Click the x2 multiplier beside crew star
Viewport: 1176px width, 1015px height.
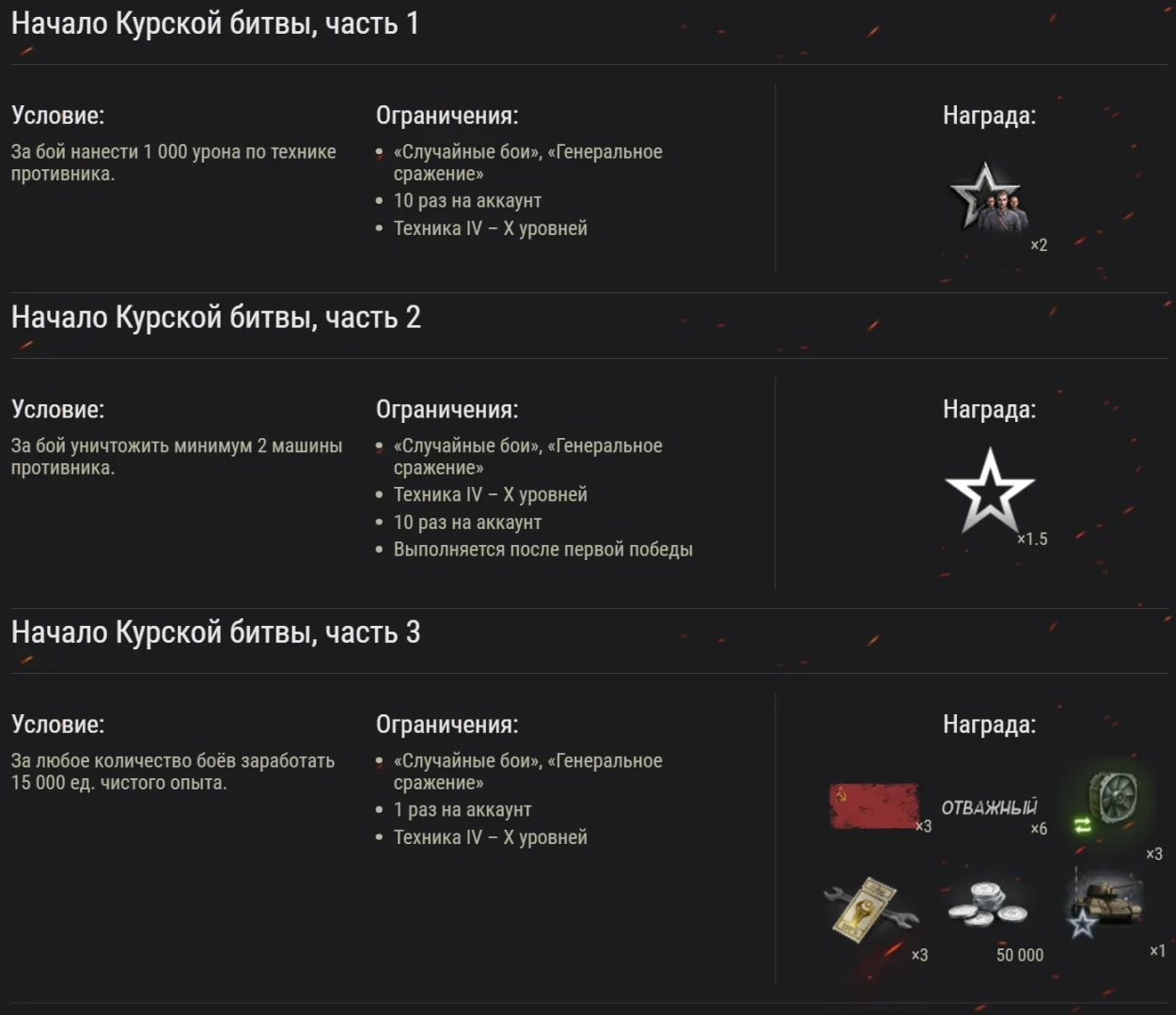1039,245
